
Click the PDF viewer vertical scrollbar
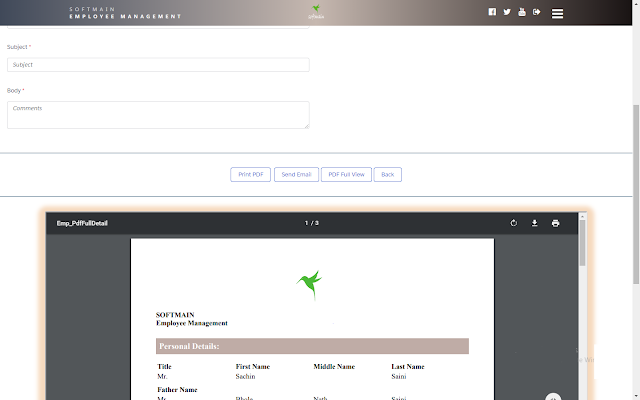point(582,243)
